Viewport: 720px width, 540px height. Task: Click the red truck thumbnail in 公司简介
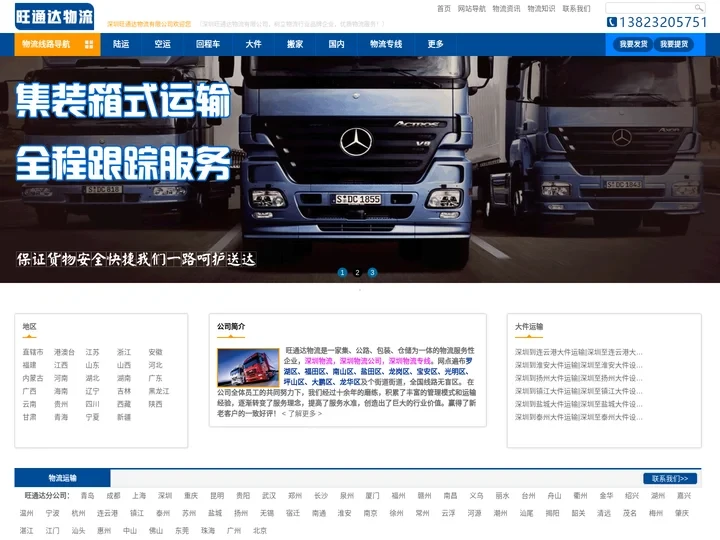[x=248, y=367]
